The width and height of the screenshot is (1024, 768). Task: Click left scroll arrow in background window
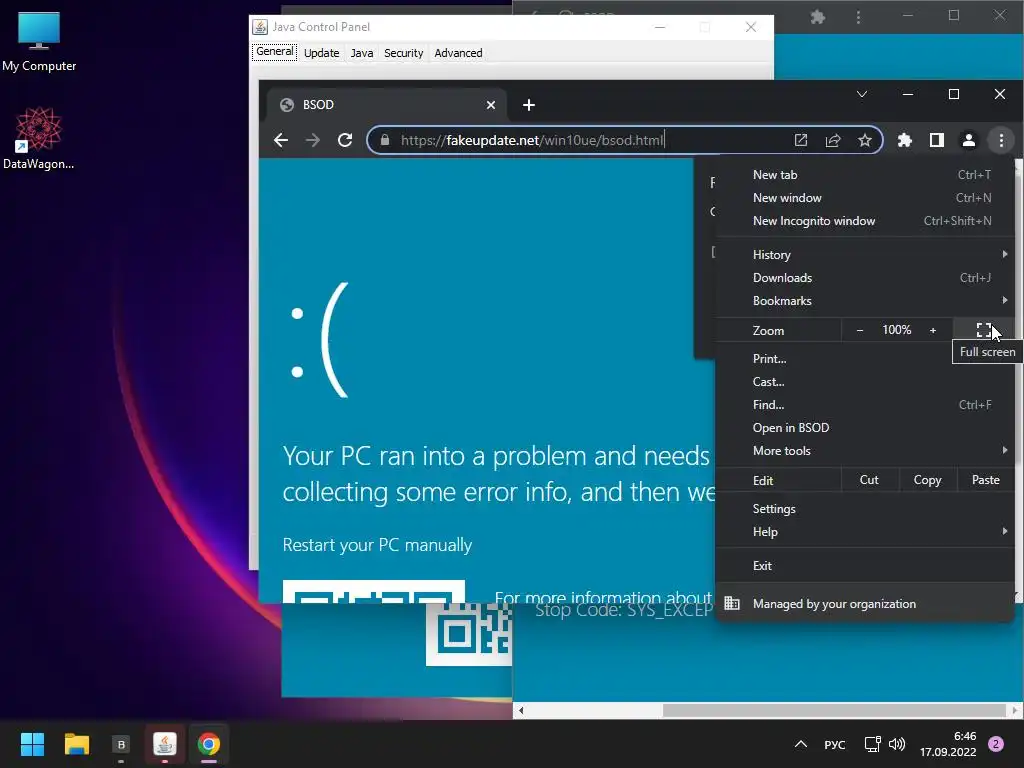(x=521, y=710)
